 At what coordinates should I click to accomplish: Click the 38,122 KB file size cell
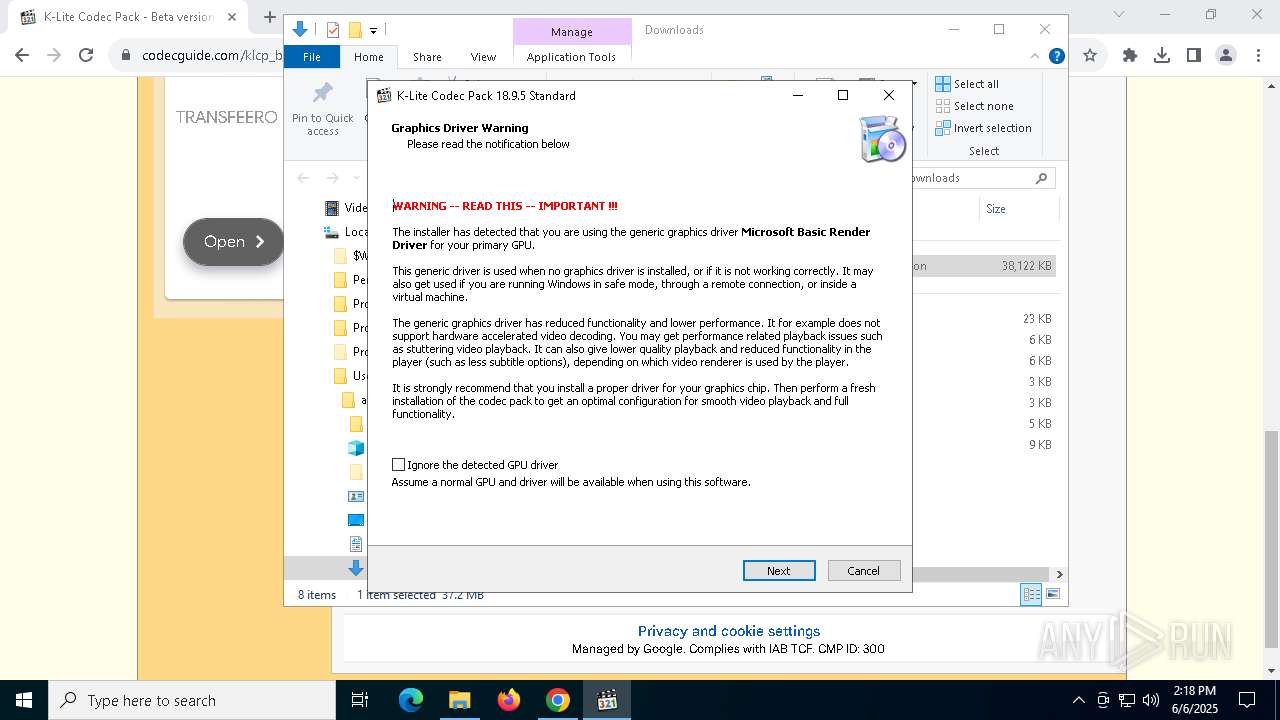[1027, 266]
